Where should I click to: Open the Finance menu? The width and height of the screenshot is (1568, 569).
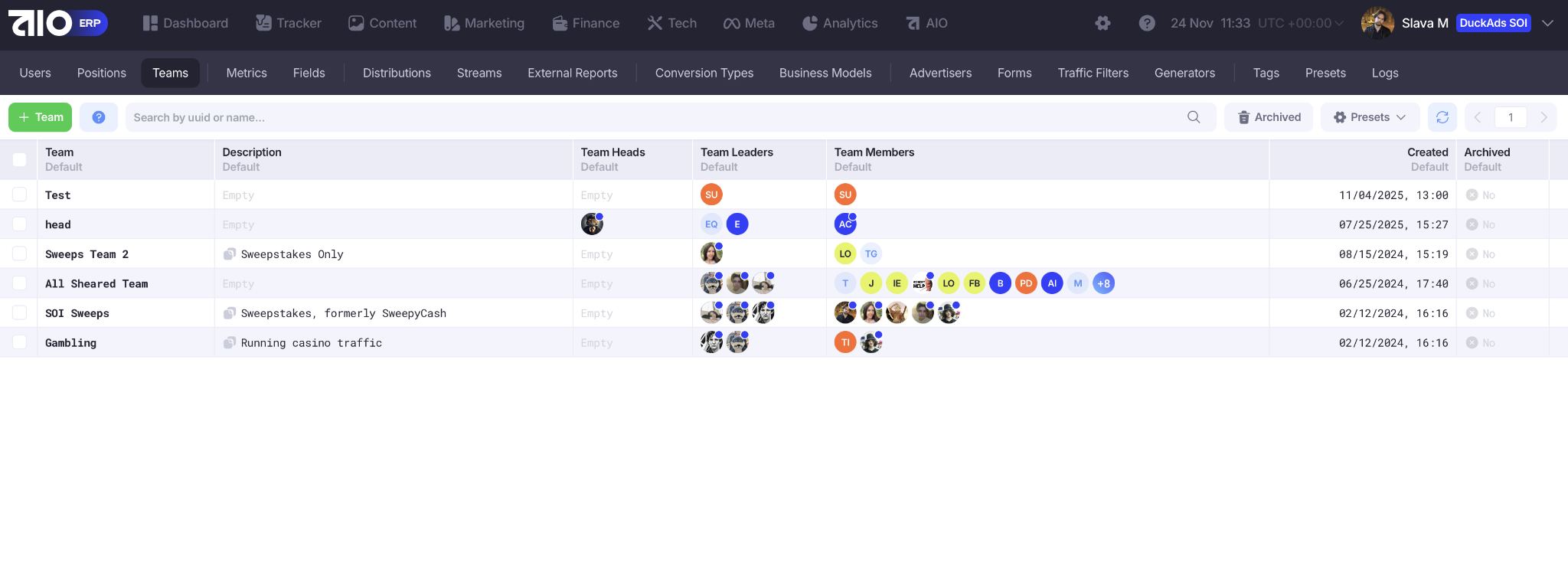[x=586, y=23]
